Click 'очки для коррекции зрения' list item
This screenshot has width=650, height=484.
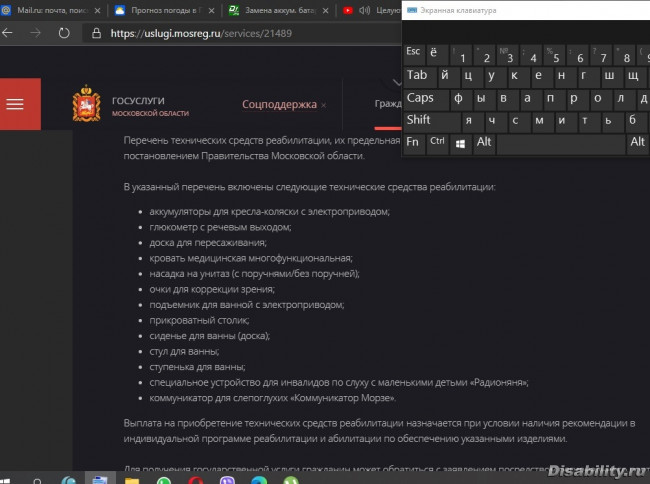pos(212,289)
